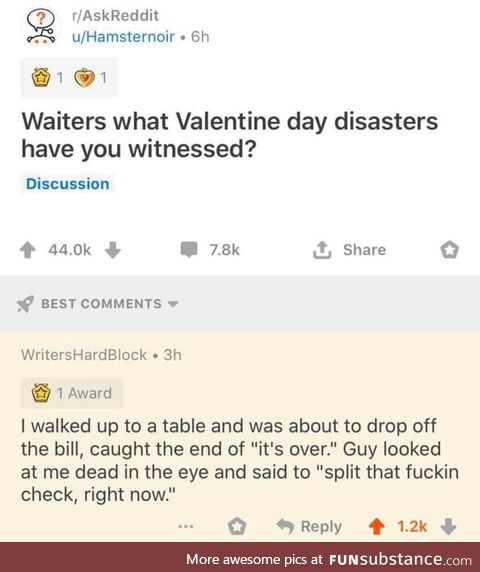Click the rocket icon next to Best Comments
The width and height of the screenshot is (480, 572).
point(26,304)
